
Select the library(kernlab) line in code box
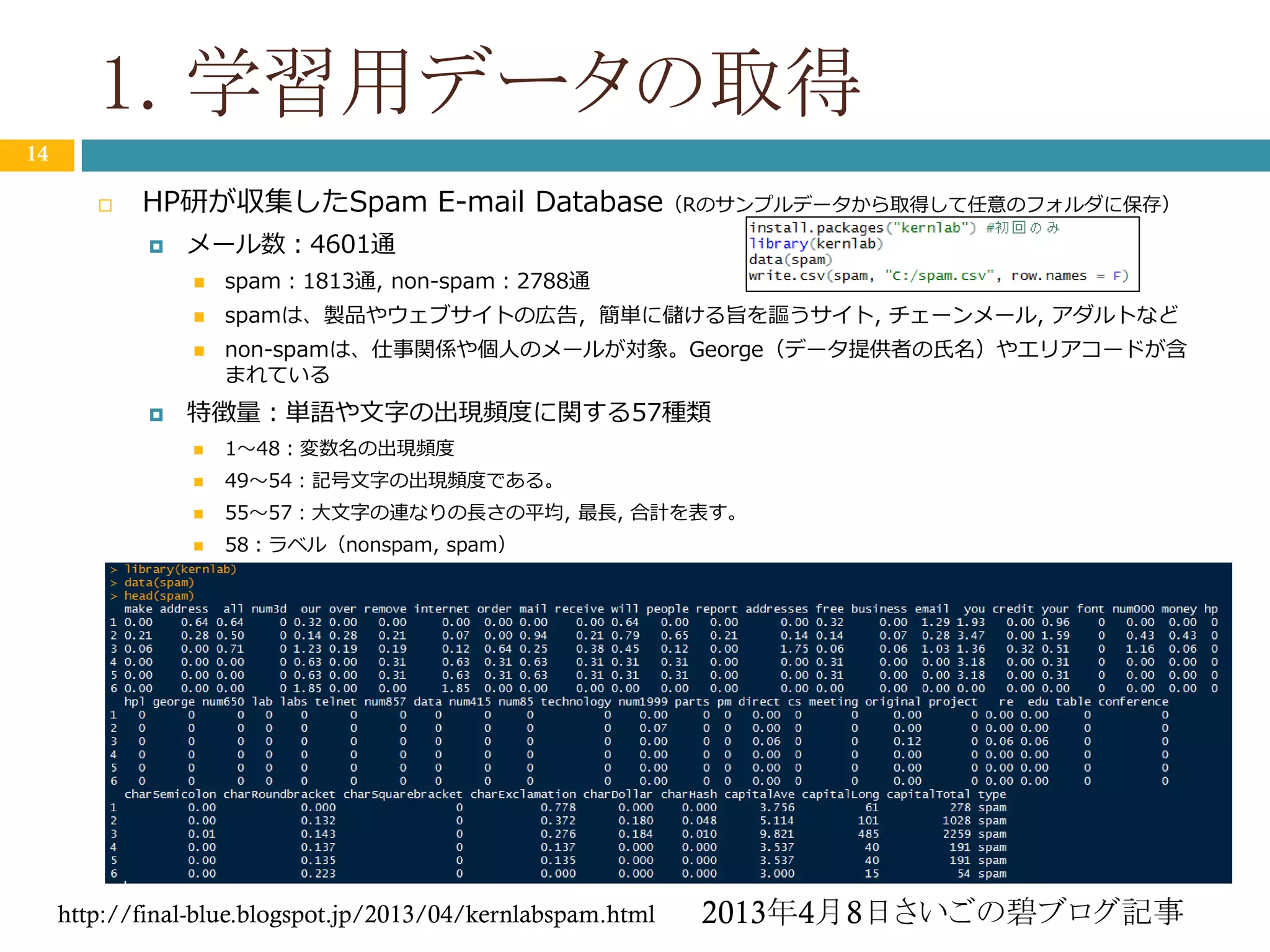coord(815,244)
